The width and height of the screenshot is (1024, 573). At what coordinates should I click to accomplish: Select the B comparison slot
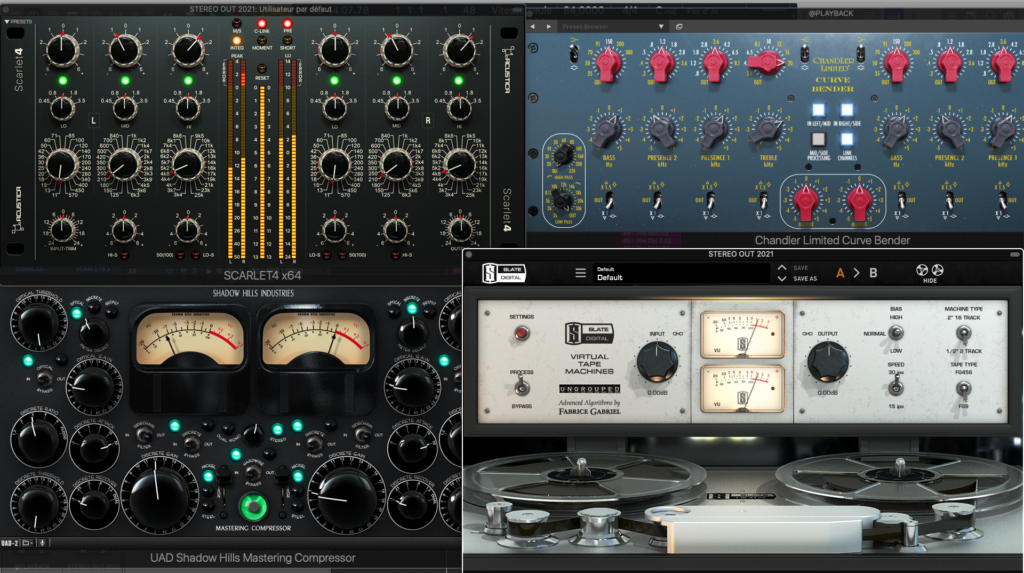(x=873, y=273)
